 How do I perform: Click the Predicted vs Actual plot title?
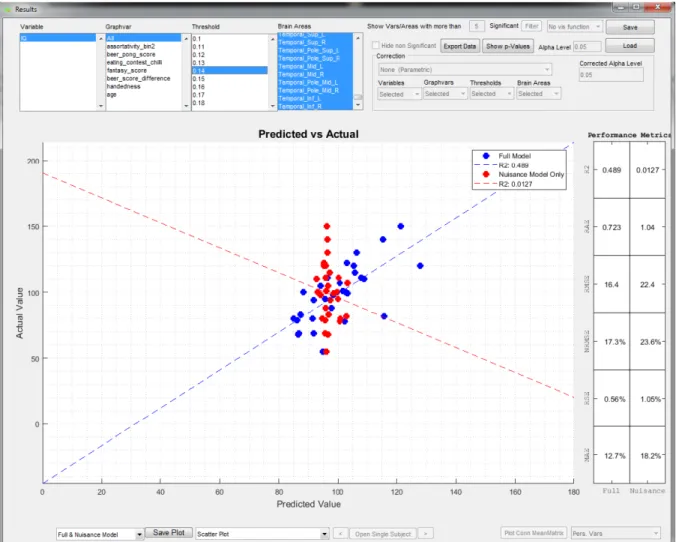pyautogui.click(x=308, y=134)
